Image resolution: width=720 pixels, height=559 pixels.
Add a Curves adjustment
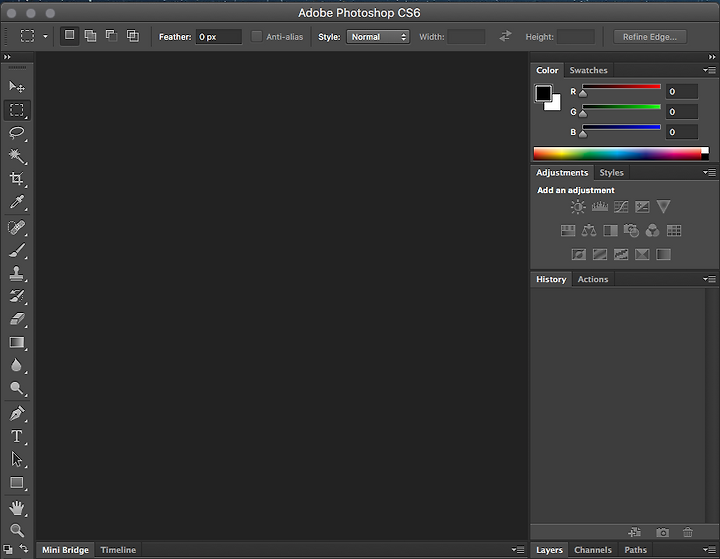[621, 207]
